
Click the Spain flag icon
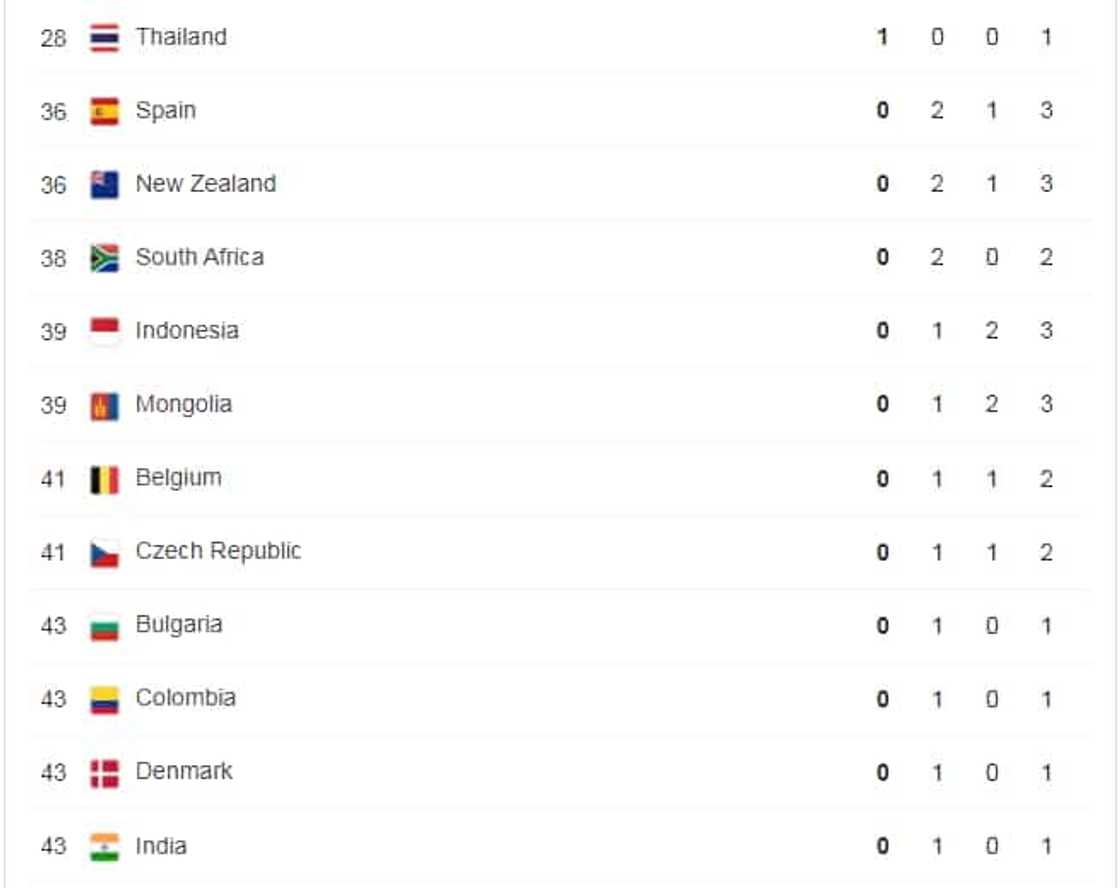point(104,111)
